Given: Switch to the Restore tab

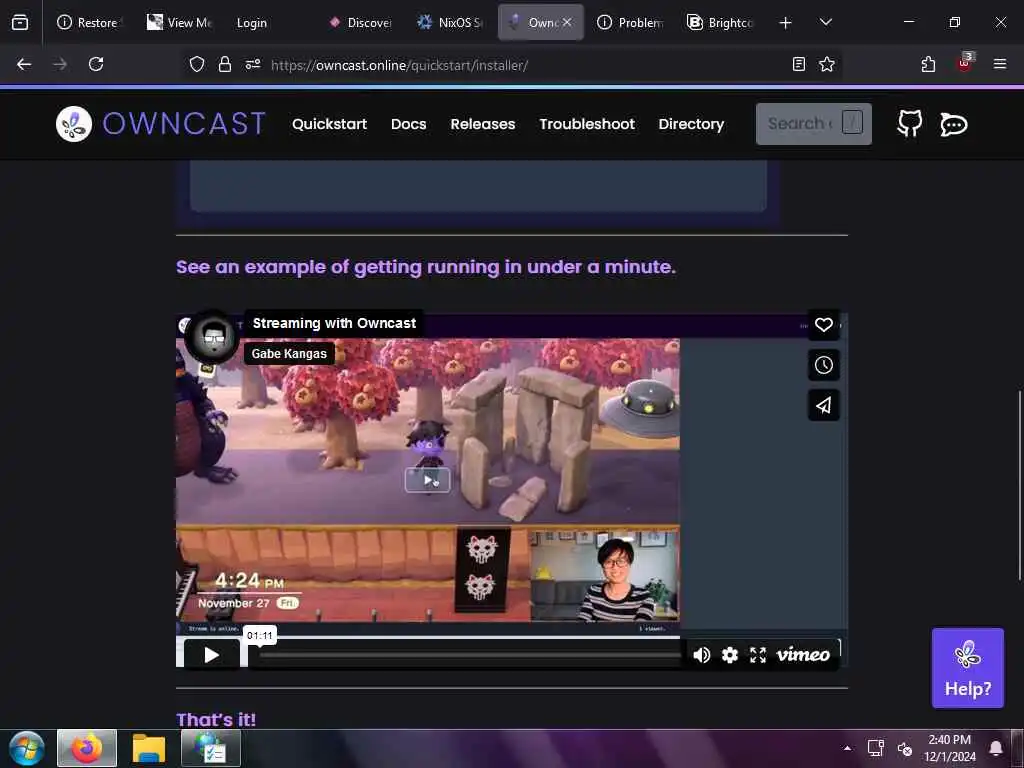Looking at the screenshot, I should point(88,23).
